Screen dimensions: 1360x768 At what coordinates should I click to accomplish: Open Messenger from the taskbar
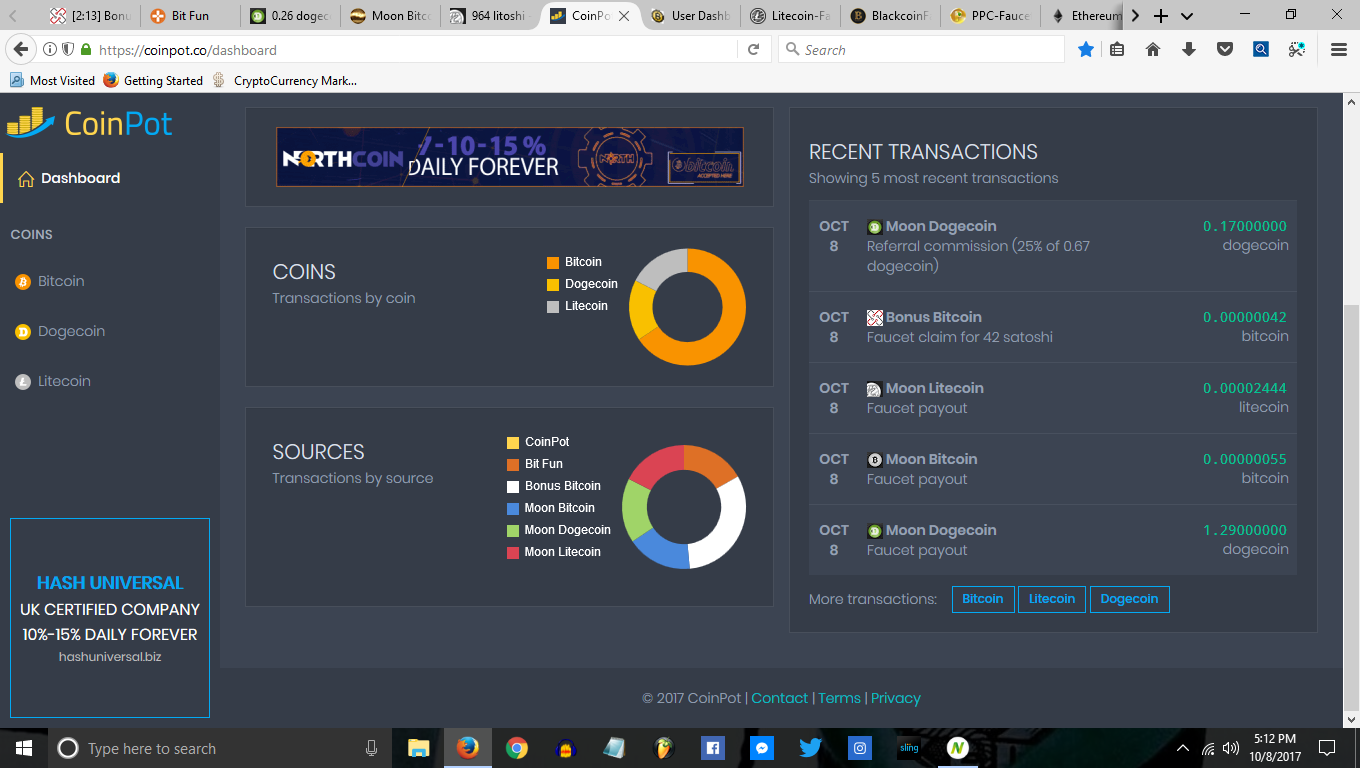[761, 748]
